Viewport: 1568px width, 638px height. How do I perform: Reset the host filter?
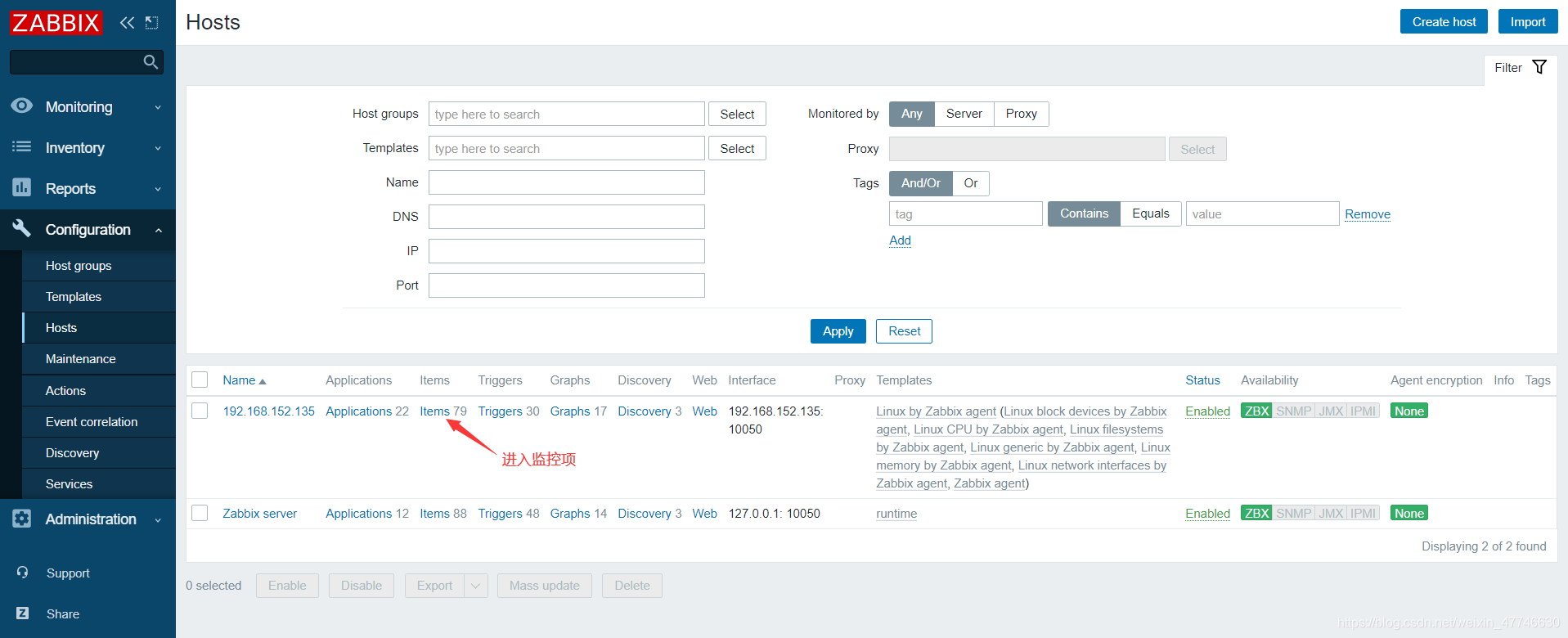[904, 331]
